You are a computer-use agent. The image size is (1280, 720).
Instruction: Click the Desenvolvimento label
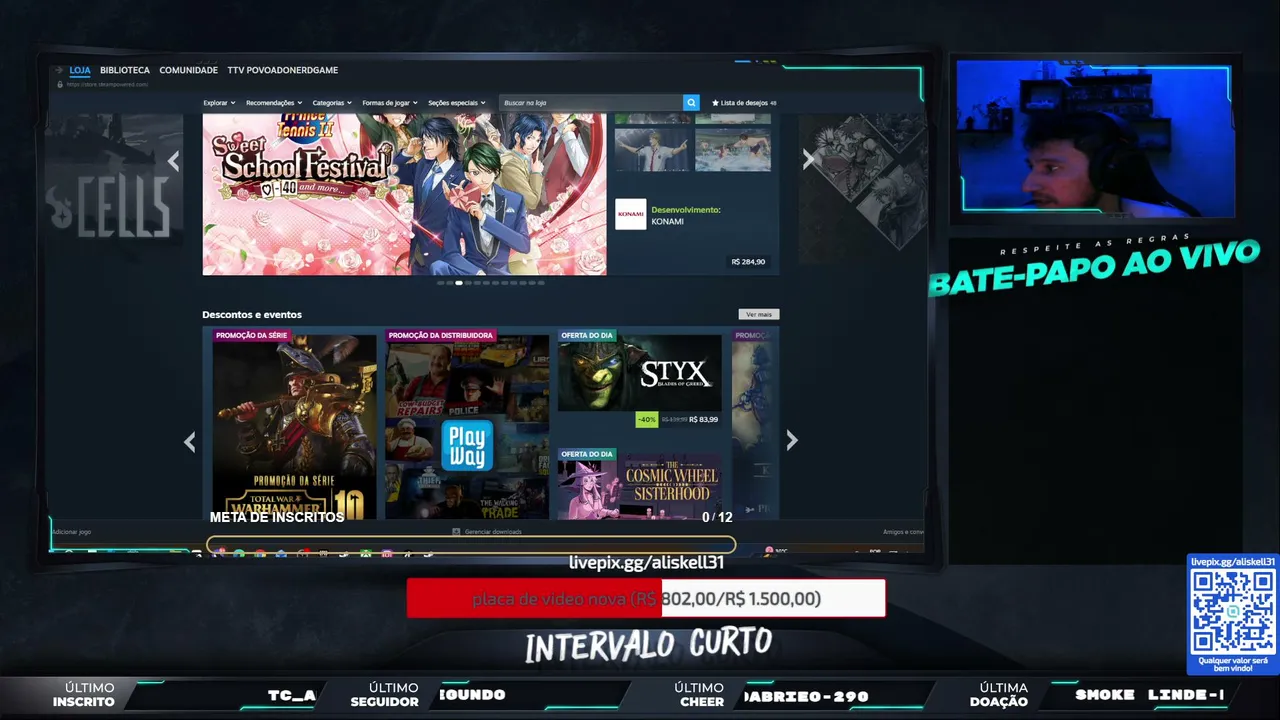(x=686, y=210)
